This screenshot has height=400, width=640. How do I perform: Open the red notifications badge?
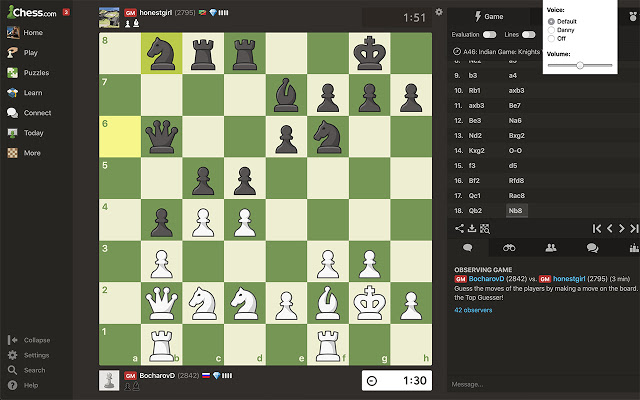pyautogui.click(x=66, y=12)
